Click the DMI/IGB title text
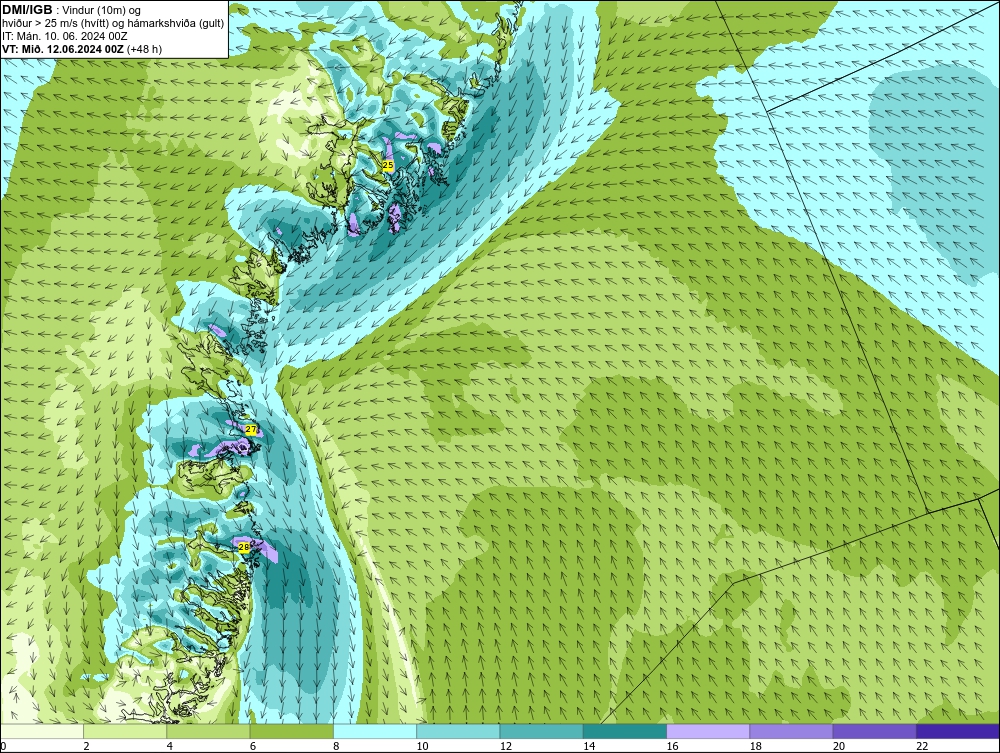This screenshot has height=753, width=1000. pos(27,10)
